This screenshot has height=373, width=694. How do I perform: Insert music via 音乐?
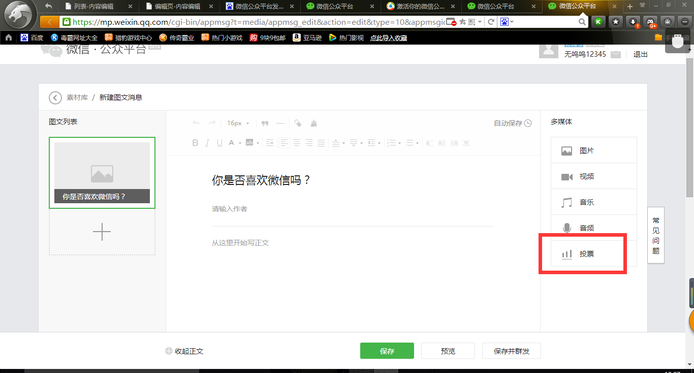tap(594, 202)
